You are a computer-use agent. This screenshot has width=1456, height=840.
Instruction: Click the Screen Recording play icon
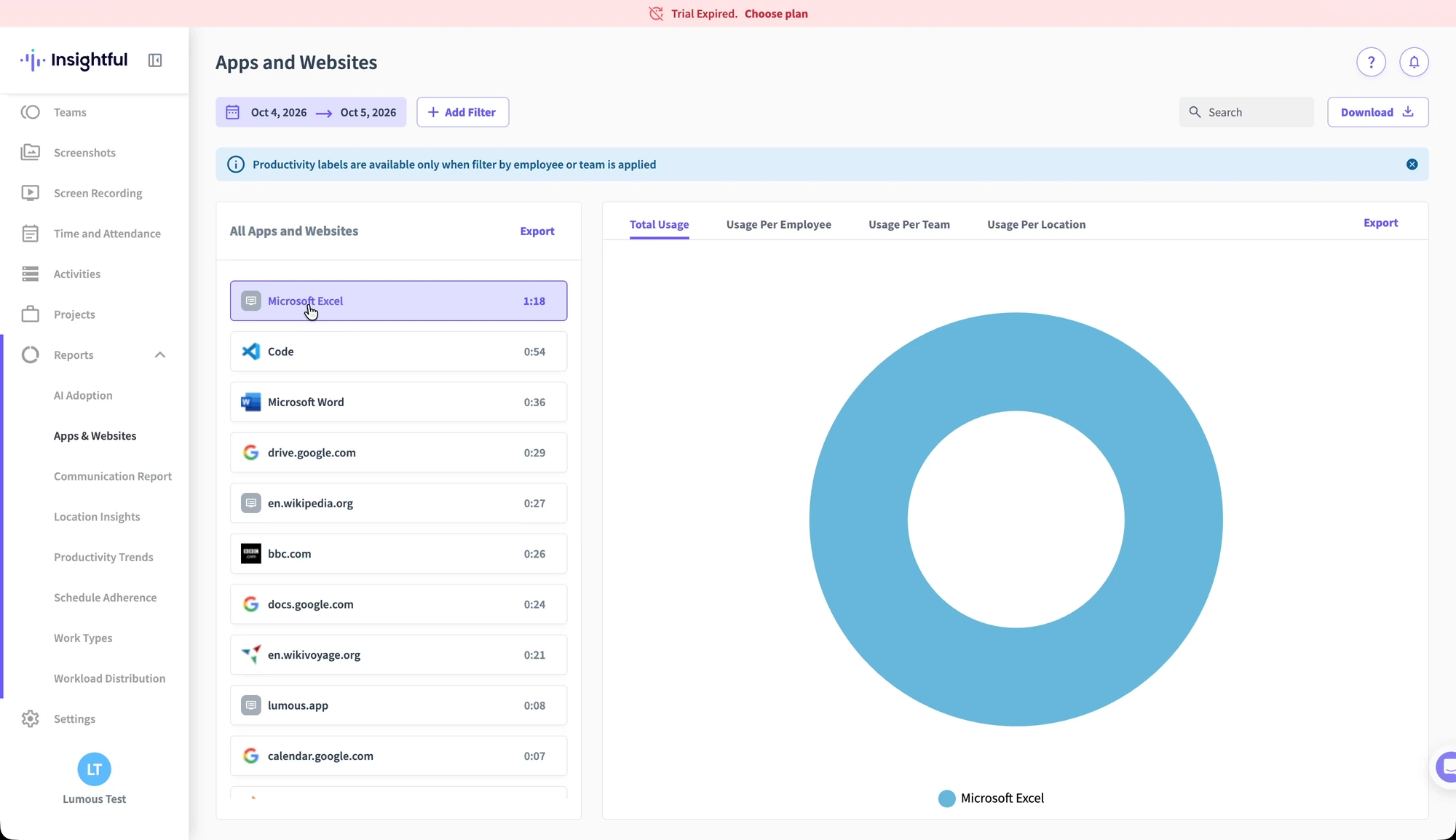[30, 193]
